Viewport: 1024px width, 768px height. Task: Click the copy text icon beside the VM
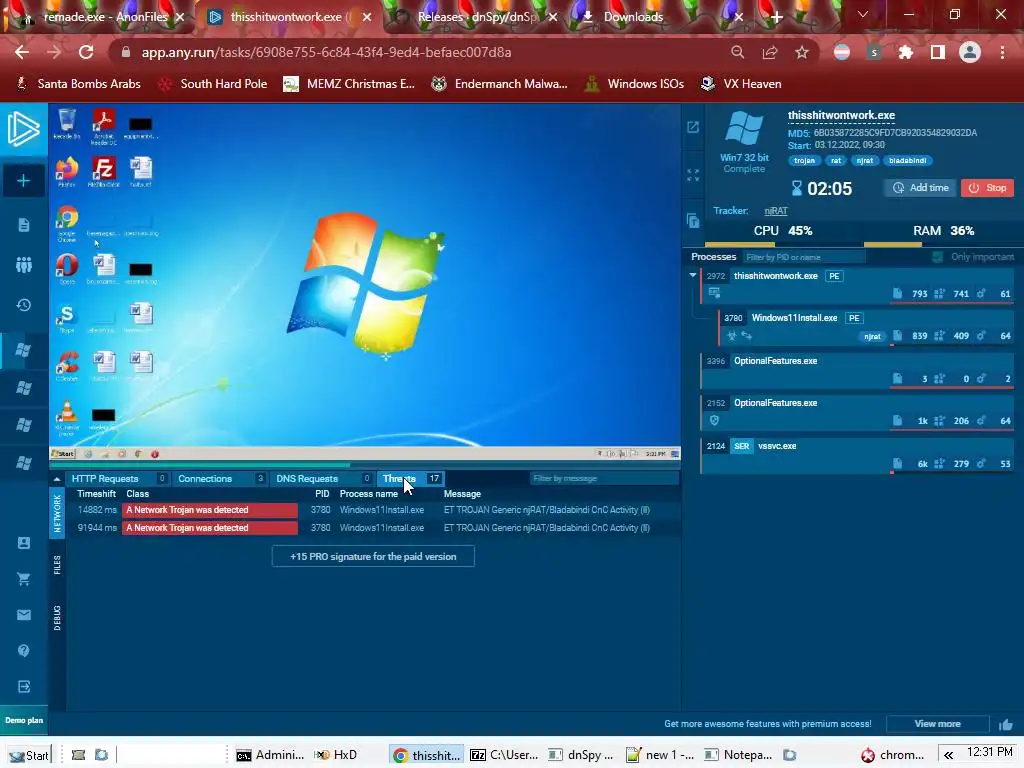coord(693,221)
